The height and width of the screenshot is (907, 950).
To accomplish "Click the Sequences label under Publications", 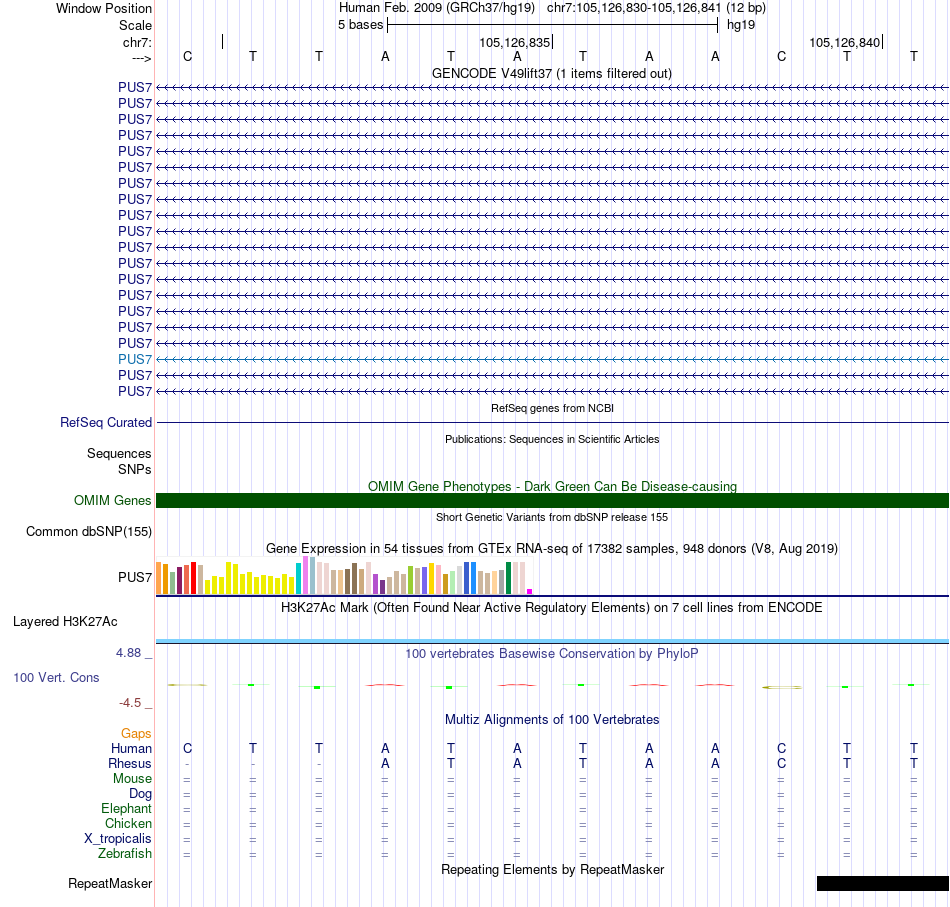I will (x=119, y=453).
